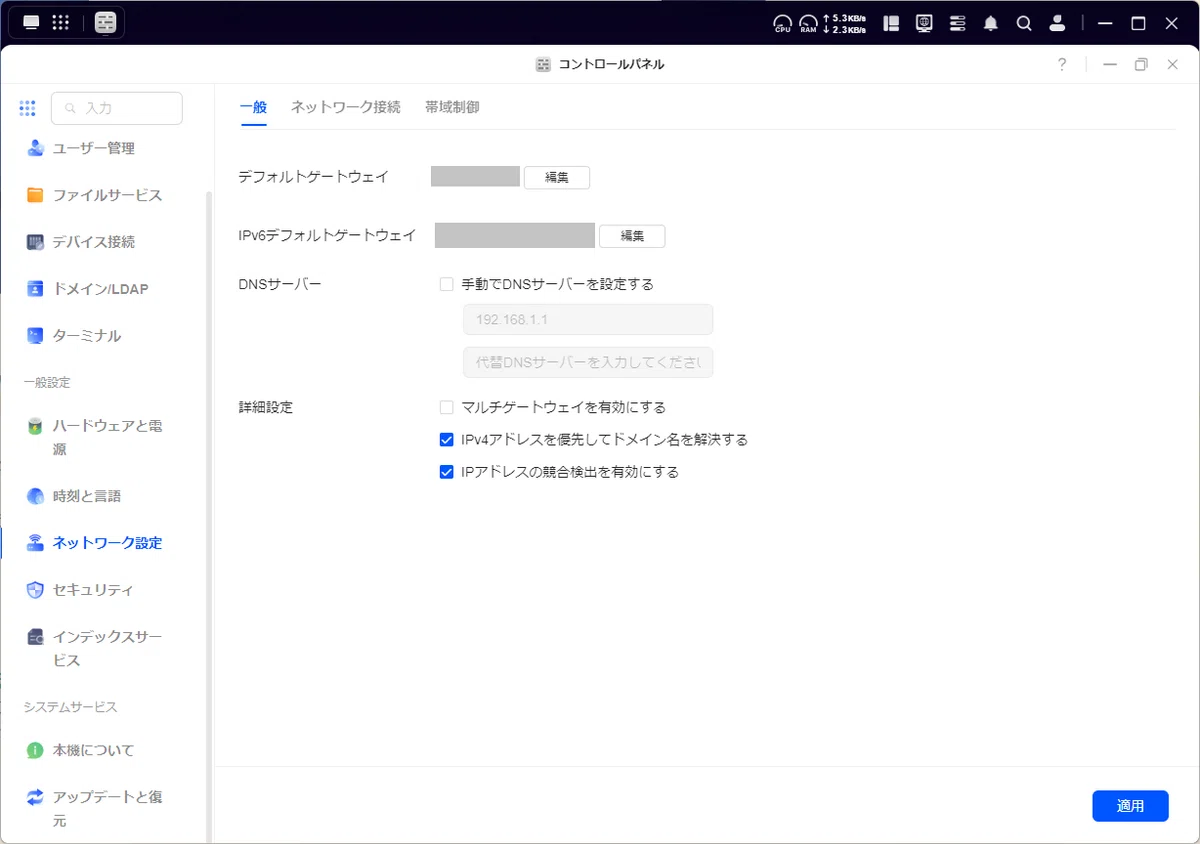Switch to the 帯域制御 tab
This screenshot has width=1200, height=844.
click(x=452, y=107)
